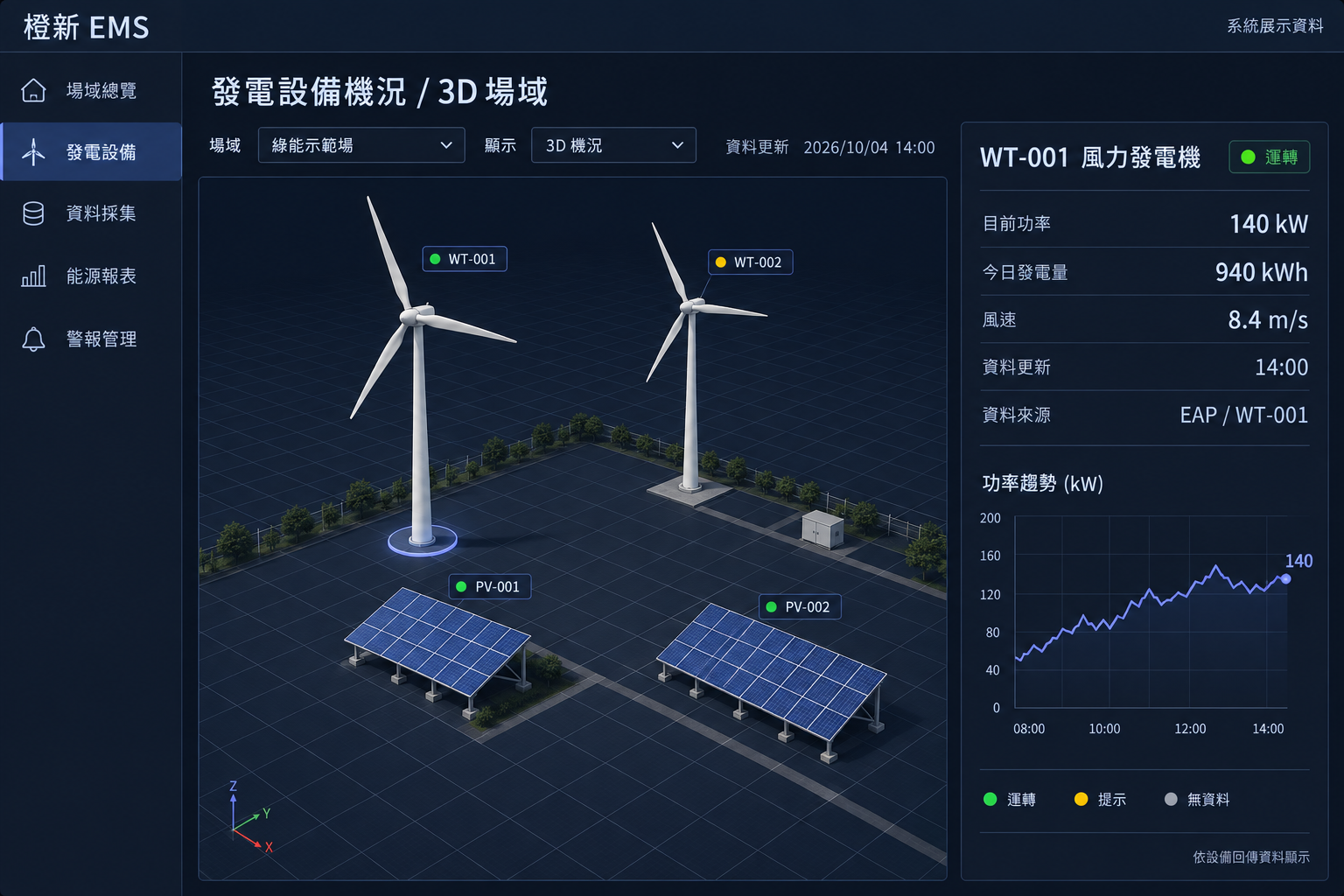This screenshot has height=896, width=1344.
Task: Select the WT-002 label tag in 3D view
Action: click(750, 262)
